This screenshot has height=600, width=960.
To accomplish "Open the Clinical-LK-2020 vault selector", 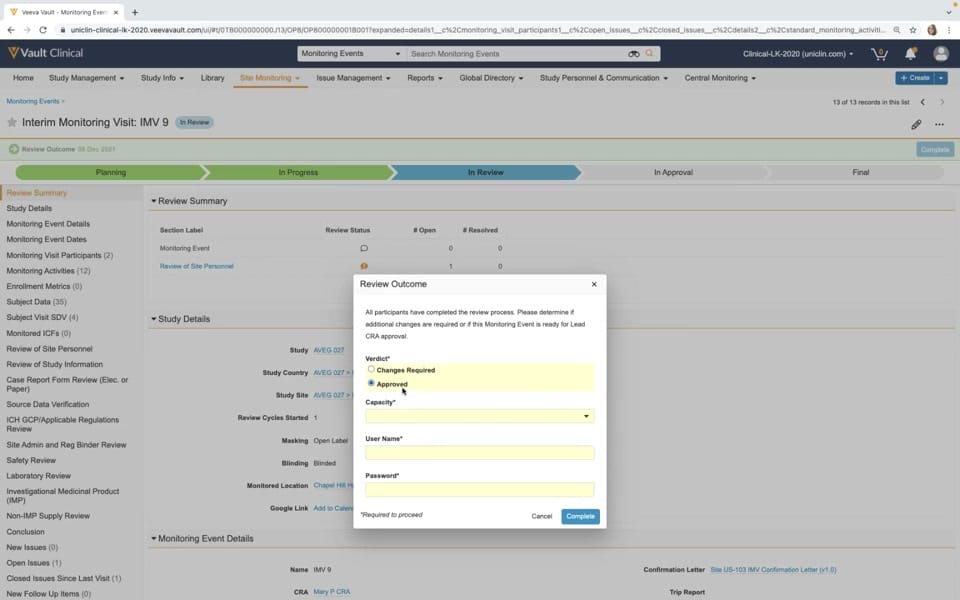I will [x=798, y=54].
